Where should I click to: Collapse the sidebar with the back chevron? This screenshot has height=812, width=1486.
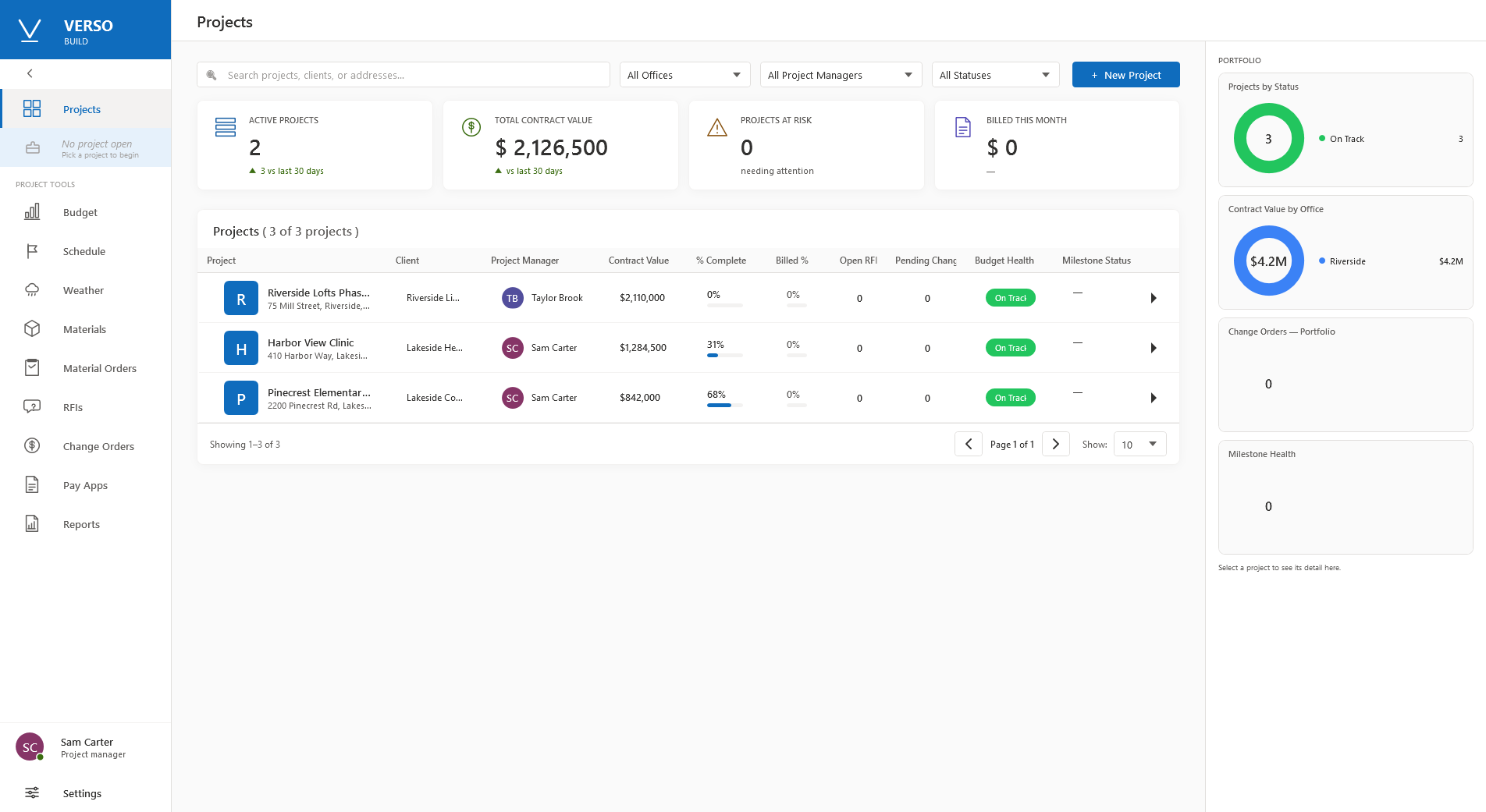pos(30,73)
